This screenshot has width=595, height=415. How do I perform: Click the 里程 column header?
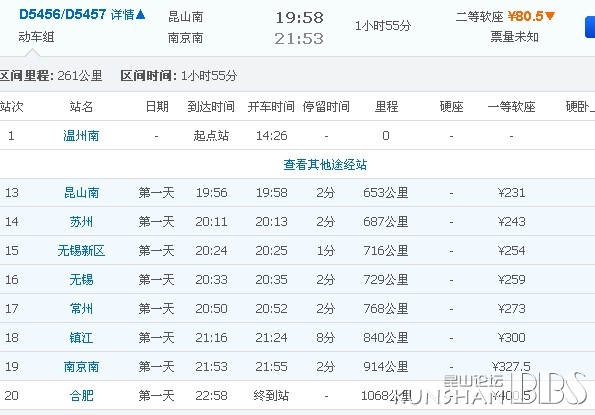(386, 107)
